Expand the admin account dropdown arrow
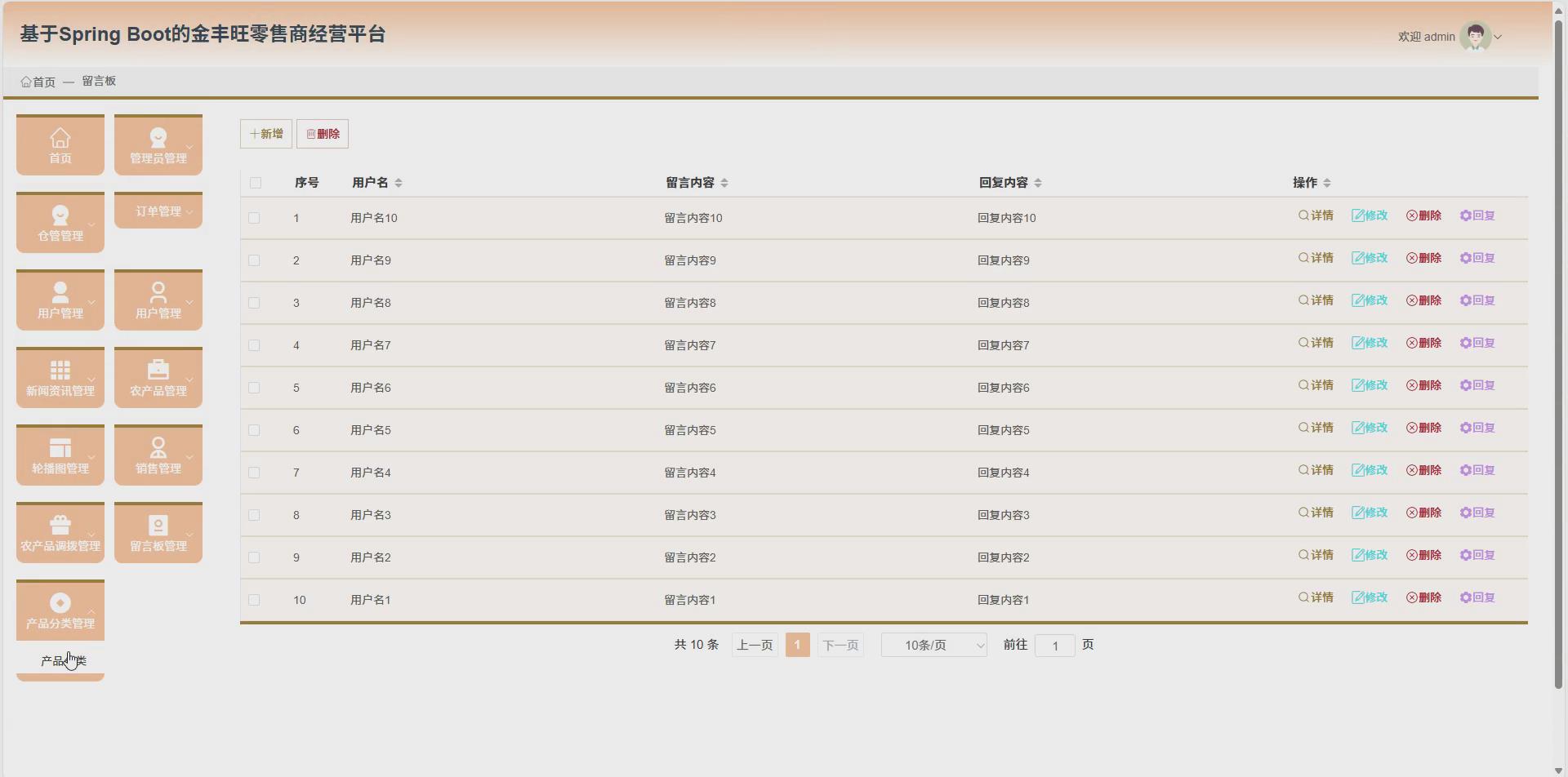 1498,37
